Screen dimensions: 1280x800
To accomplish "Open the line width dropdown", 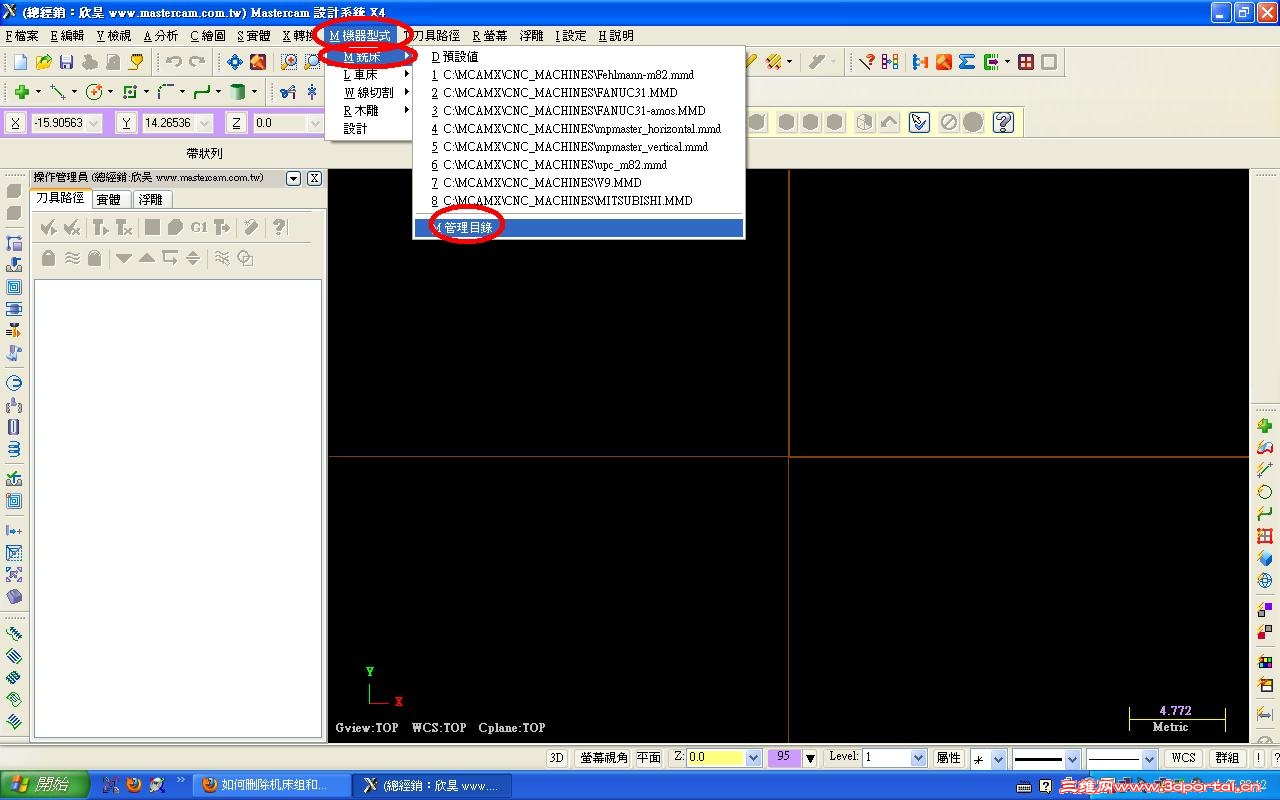I will tap(1149, 759).
